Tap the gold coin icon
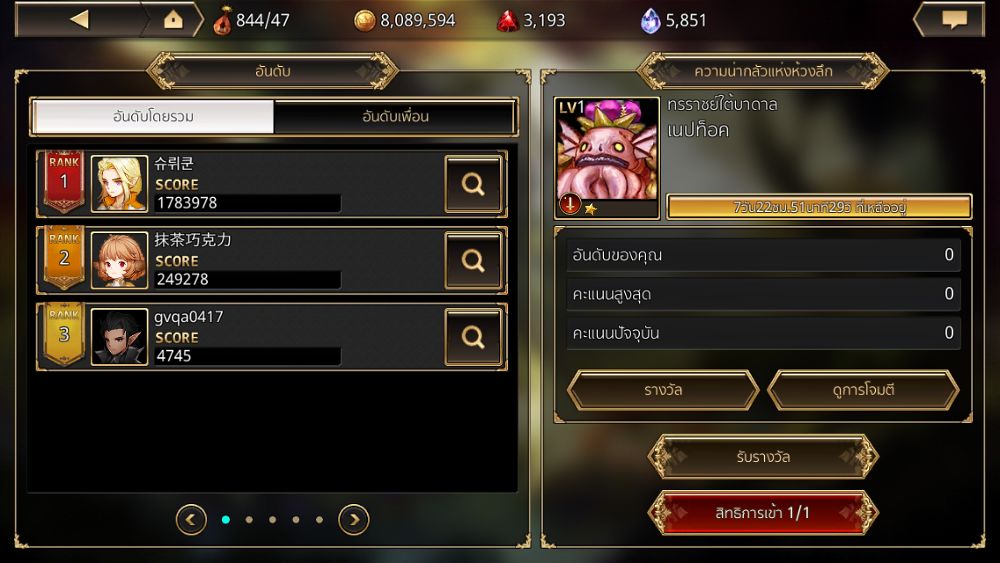 pos(364,20)
